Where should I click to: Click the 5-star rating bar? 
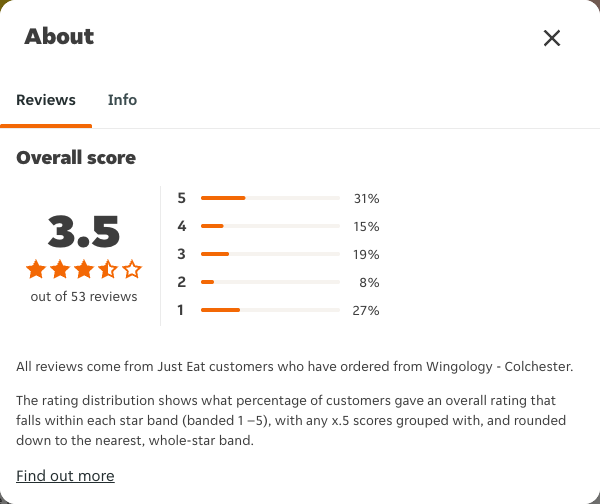click(270, 198)
